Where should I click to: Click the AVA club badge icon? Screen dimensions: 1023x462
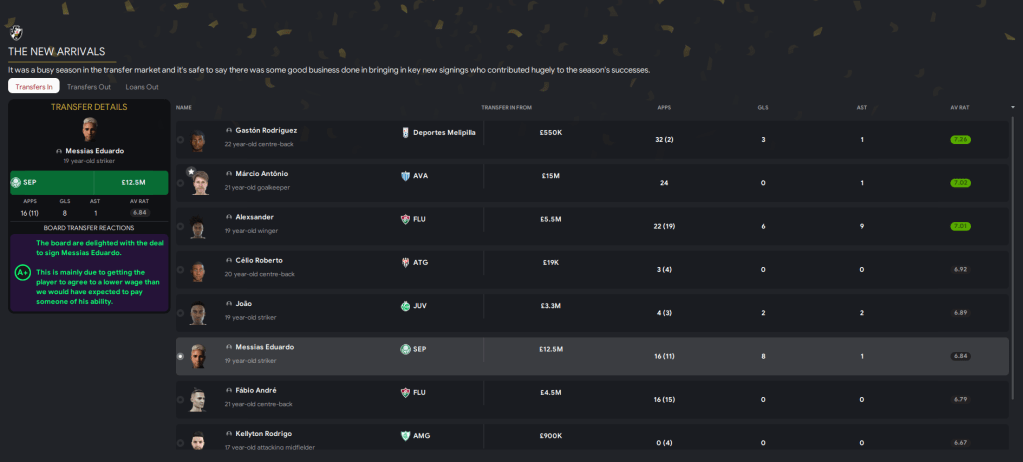(405, 175)
